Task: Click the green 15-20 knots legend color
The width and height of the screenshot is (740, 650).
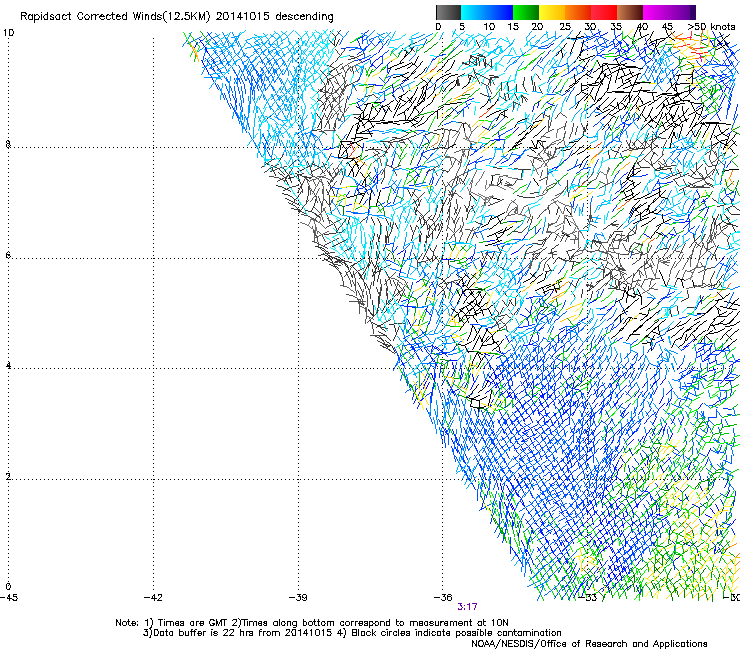Action: pyautogui.click(x=526, y=12)
